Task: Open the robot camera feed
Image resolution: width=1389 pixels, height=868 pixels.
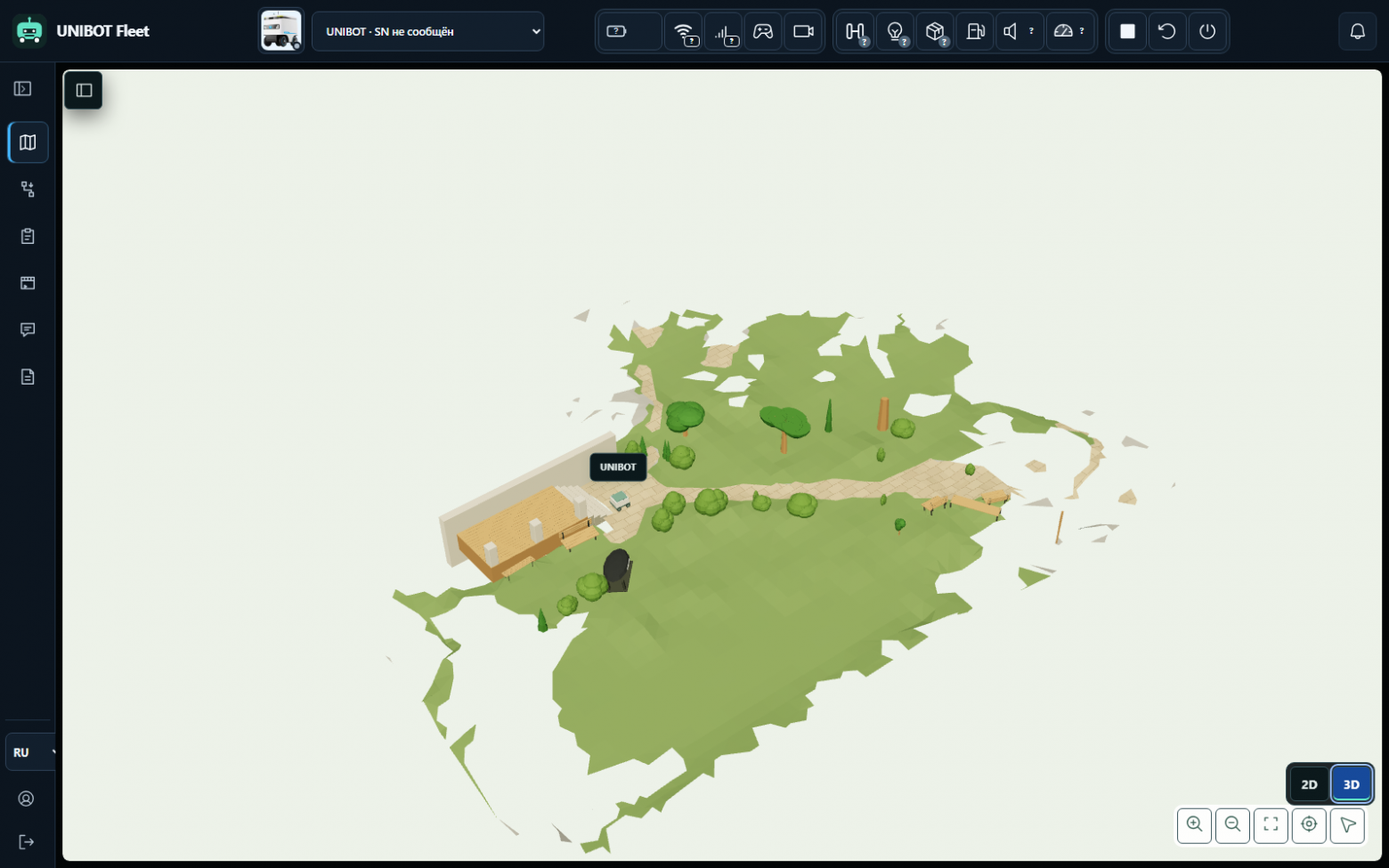Action: 803,31
